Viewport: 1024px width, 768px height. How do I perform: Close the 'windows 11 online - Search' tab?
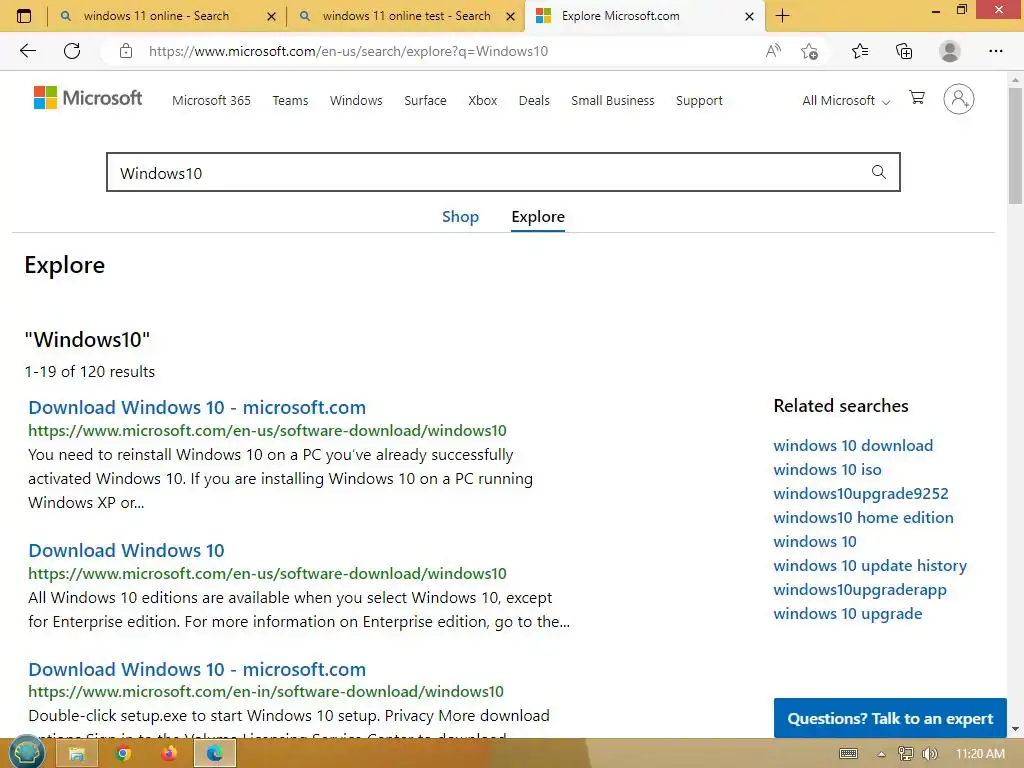272,16
